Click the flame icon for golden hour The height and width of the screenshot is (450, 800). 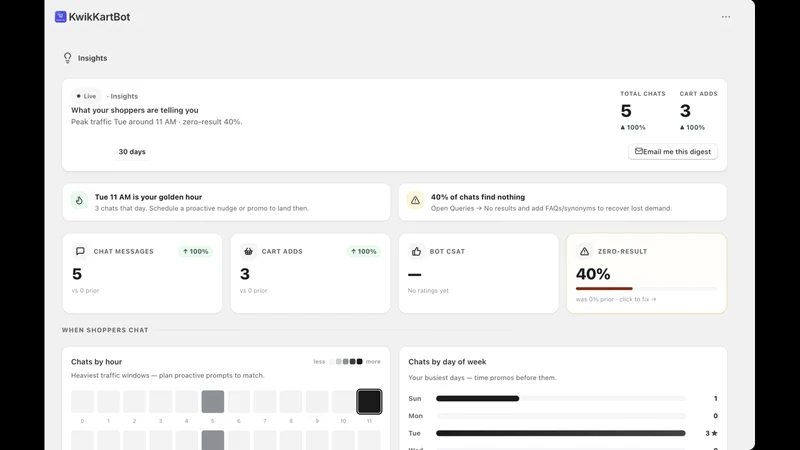pyautogui.click(x=79, y=201)
